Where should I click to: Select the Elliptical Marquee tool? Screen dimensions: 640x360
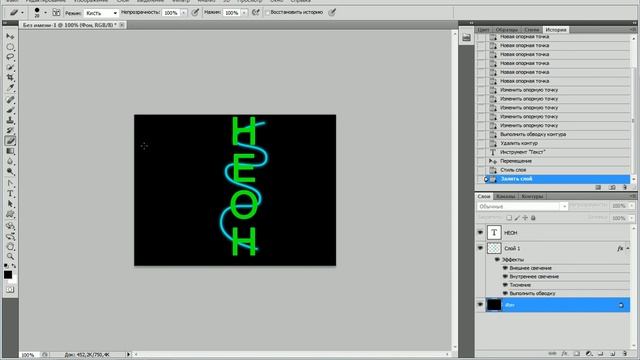(x=10, y=47)
